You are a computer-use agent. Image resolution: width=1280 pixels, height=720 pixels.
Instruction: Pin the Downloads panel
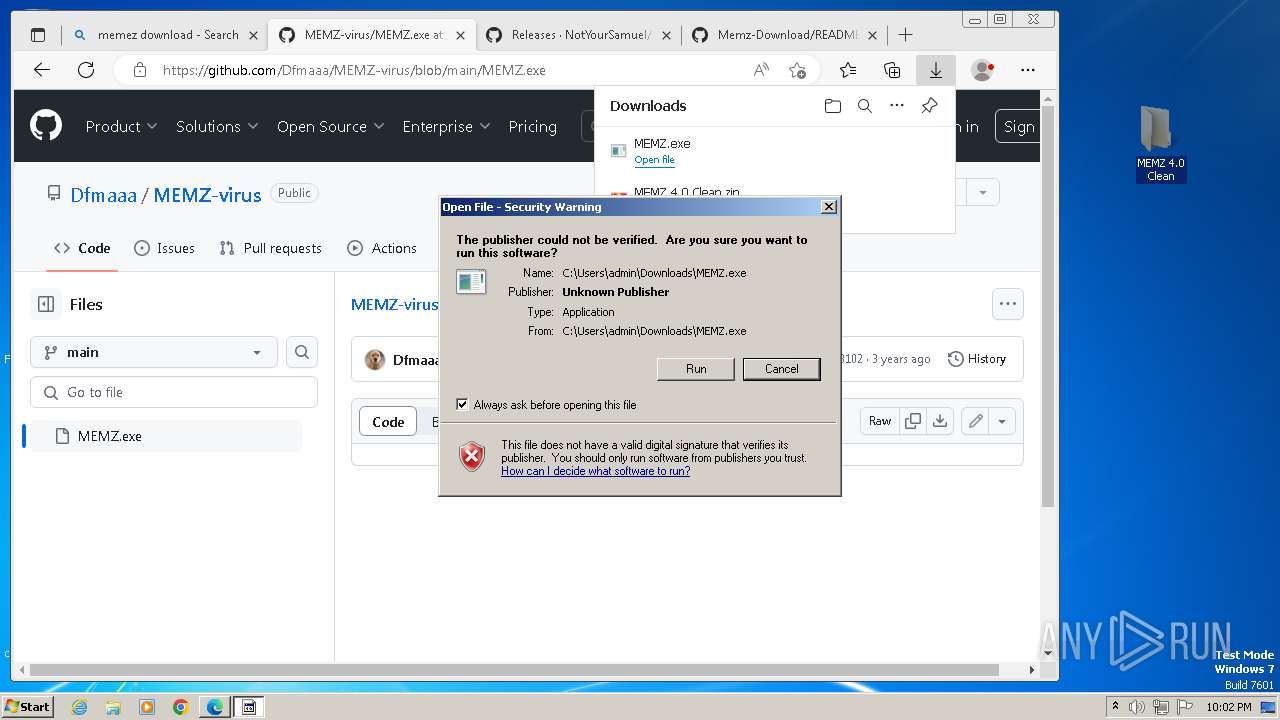tap(929, 106)
